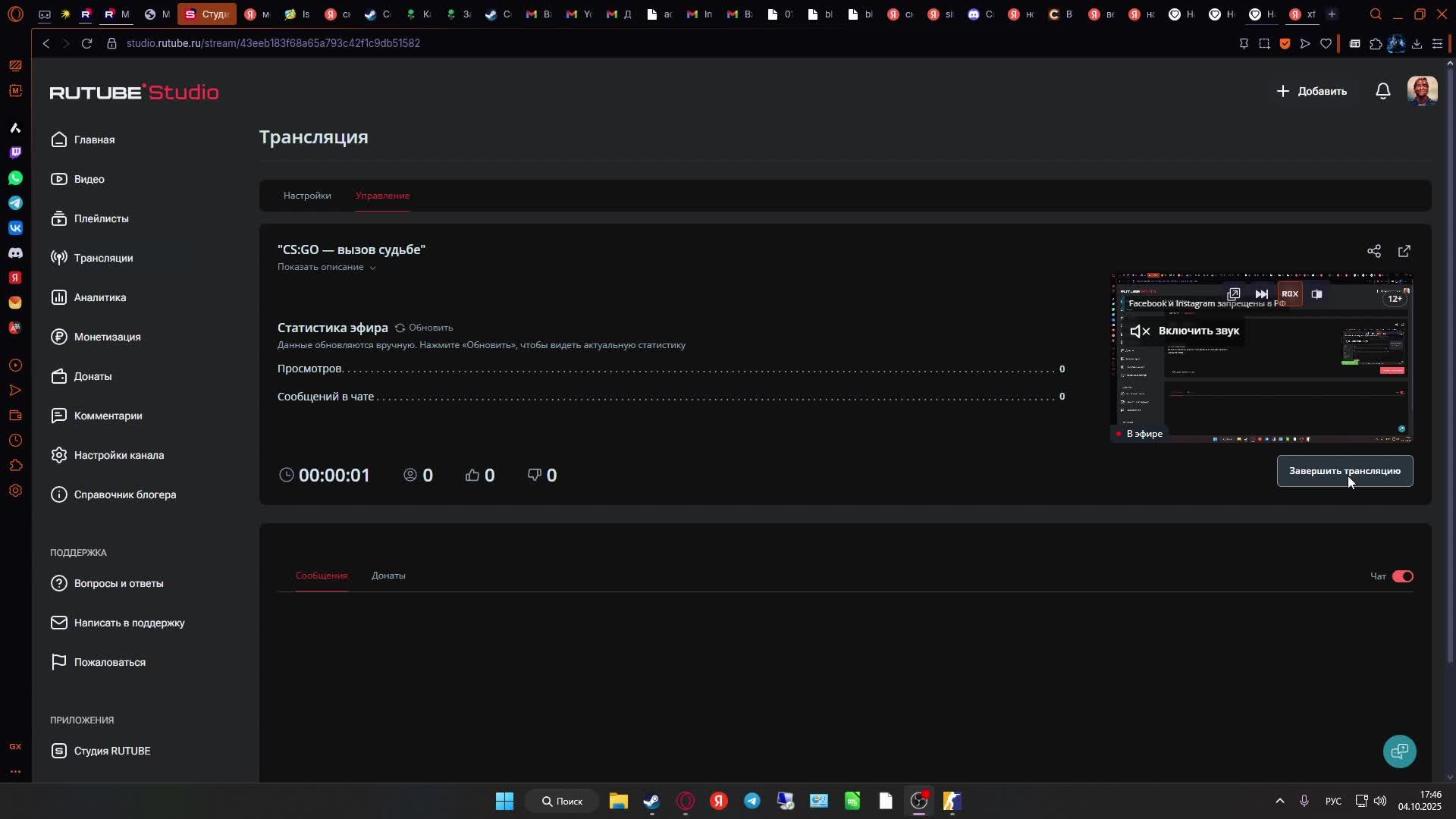Open Twitch in the Opera sidebar

[15, 152]
